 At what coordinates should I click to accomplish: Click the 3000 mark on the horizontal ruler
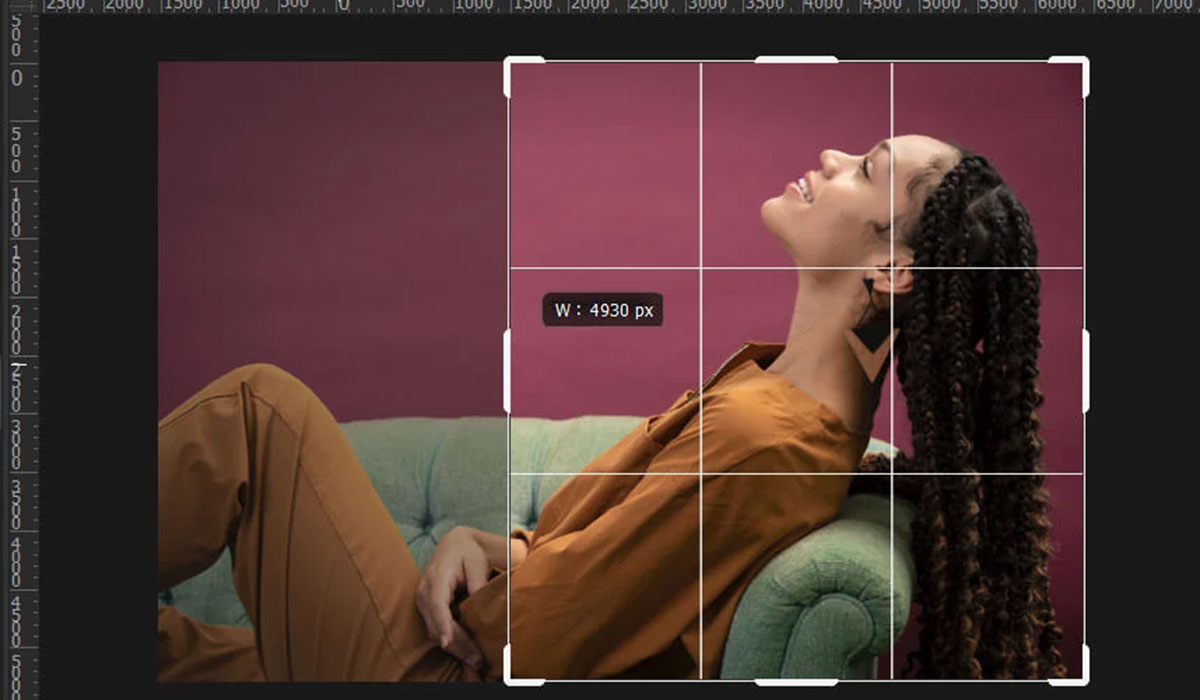tap(708, 7)
